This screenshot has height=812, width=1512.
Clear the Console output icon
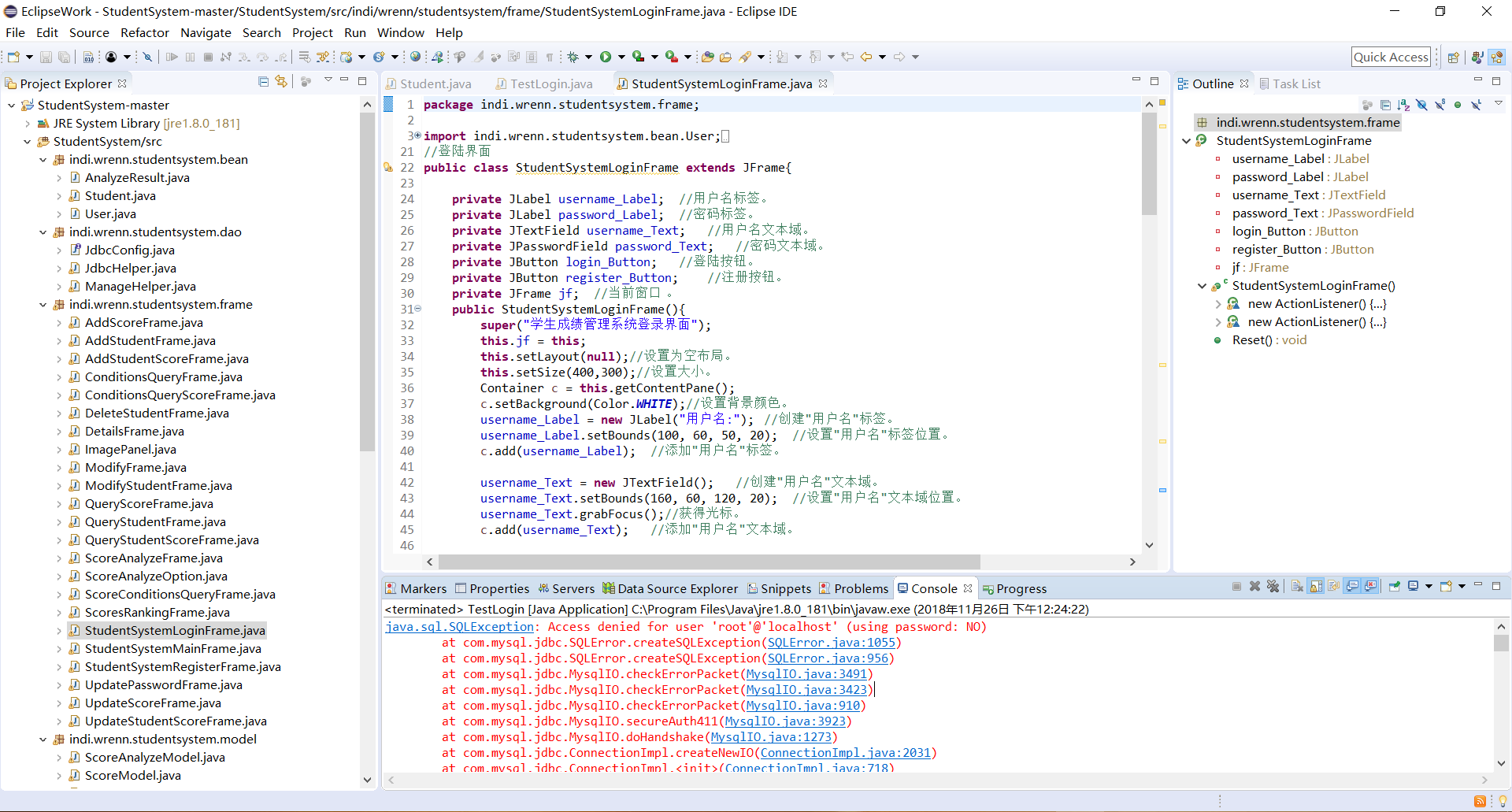pyautogui.click(x=1298, y=587)
